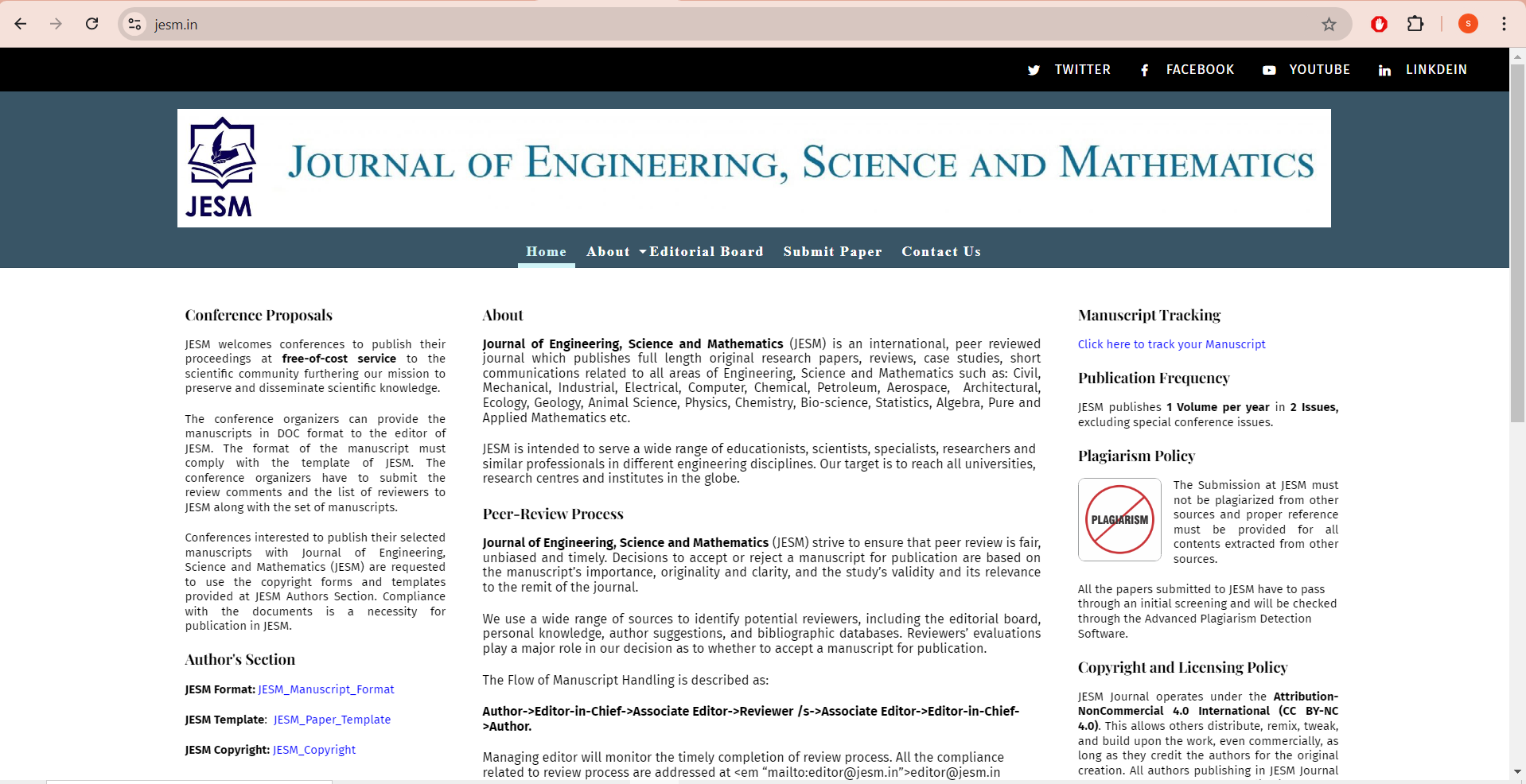Click the Twitter bird icon
Image resolution: width=1526 pixels, height=784 pixels.
pyautogui.click(x=1034, y=70)
